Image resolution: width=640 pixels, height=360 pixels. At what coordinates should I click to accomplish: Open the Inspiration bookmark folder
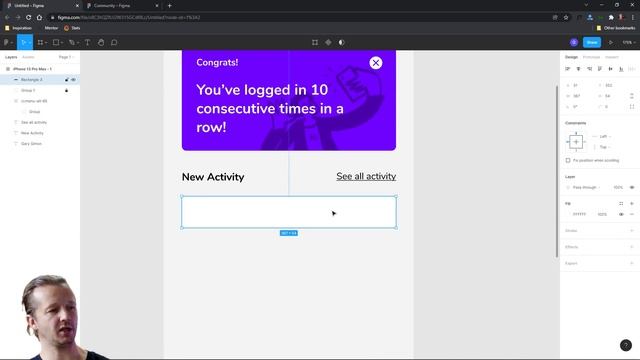[18, 28]
